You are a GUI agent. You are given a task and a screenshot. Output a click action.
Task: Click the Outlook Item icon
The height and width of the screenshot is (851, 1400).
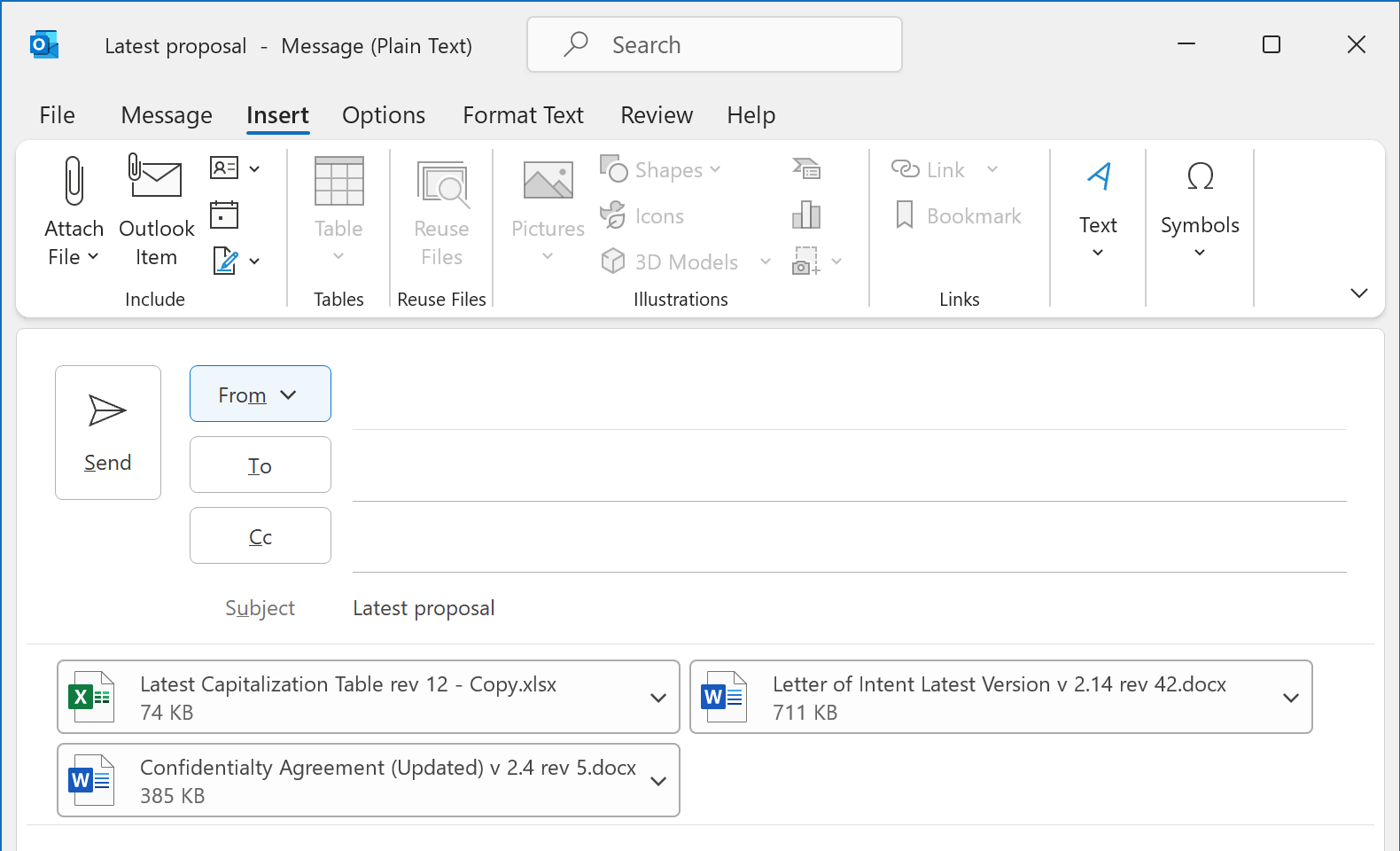click(x=156, y=177)
